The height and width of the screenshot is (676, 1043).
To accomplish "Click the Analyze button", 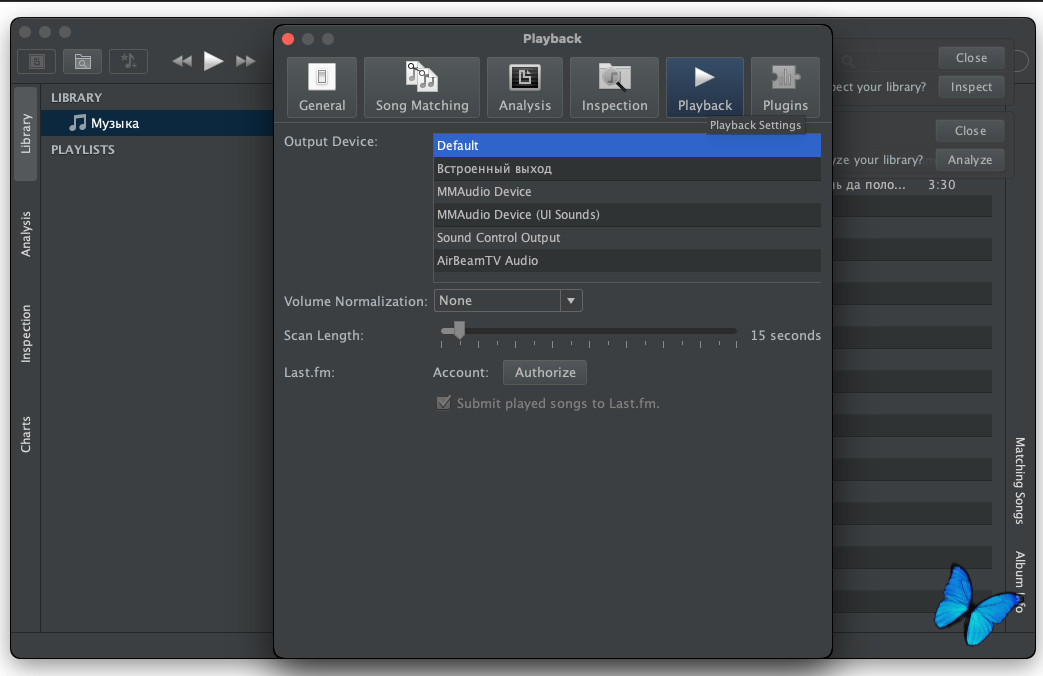I will (x=970, y=160).
